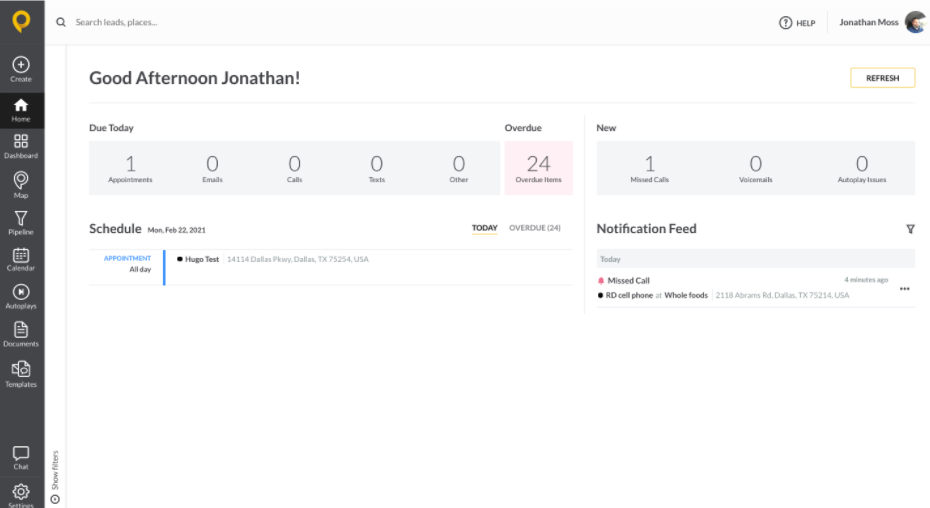
Task: Switch to the TODAY schedule tab
Action: 485,228
